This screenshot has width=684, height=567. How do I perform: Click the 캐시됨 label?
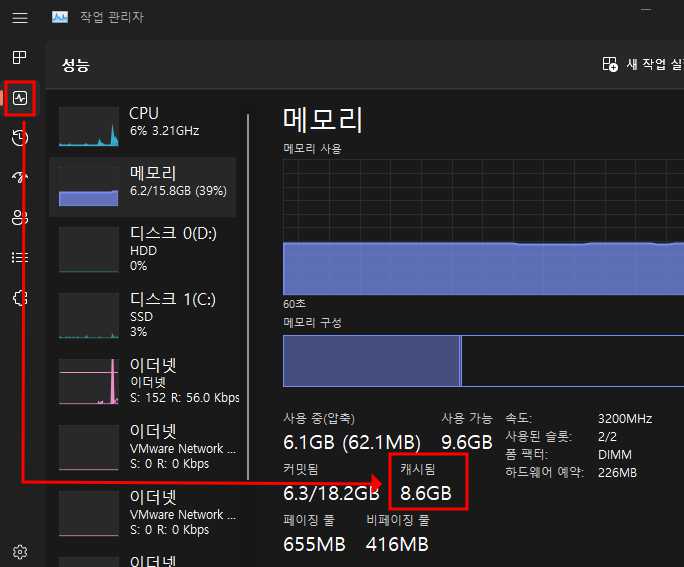(418, 469)
